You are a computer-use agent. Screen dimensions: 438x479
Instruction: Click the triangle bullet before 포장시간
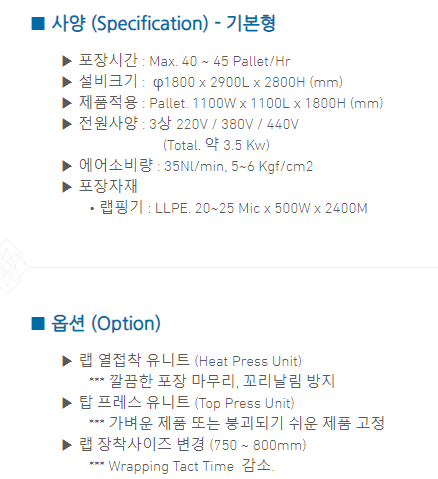(x=67, y=61)
